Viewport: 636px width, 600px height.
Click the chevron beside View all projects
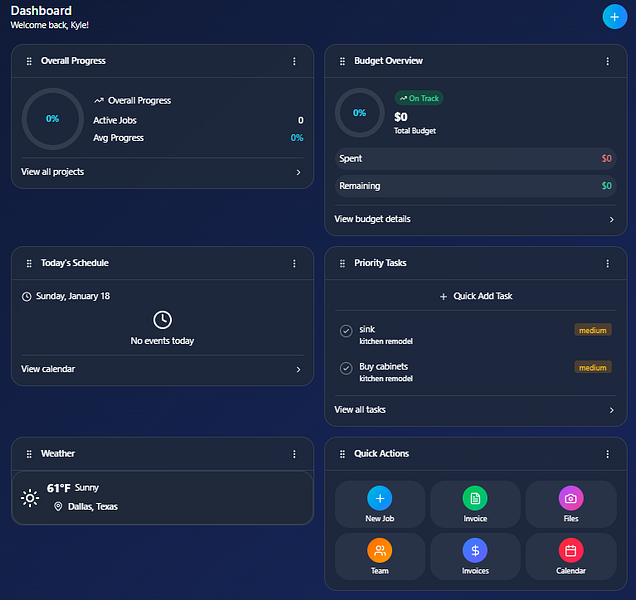coord(299,172)
